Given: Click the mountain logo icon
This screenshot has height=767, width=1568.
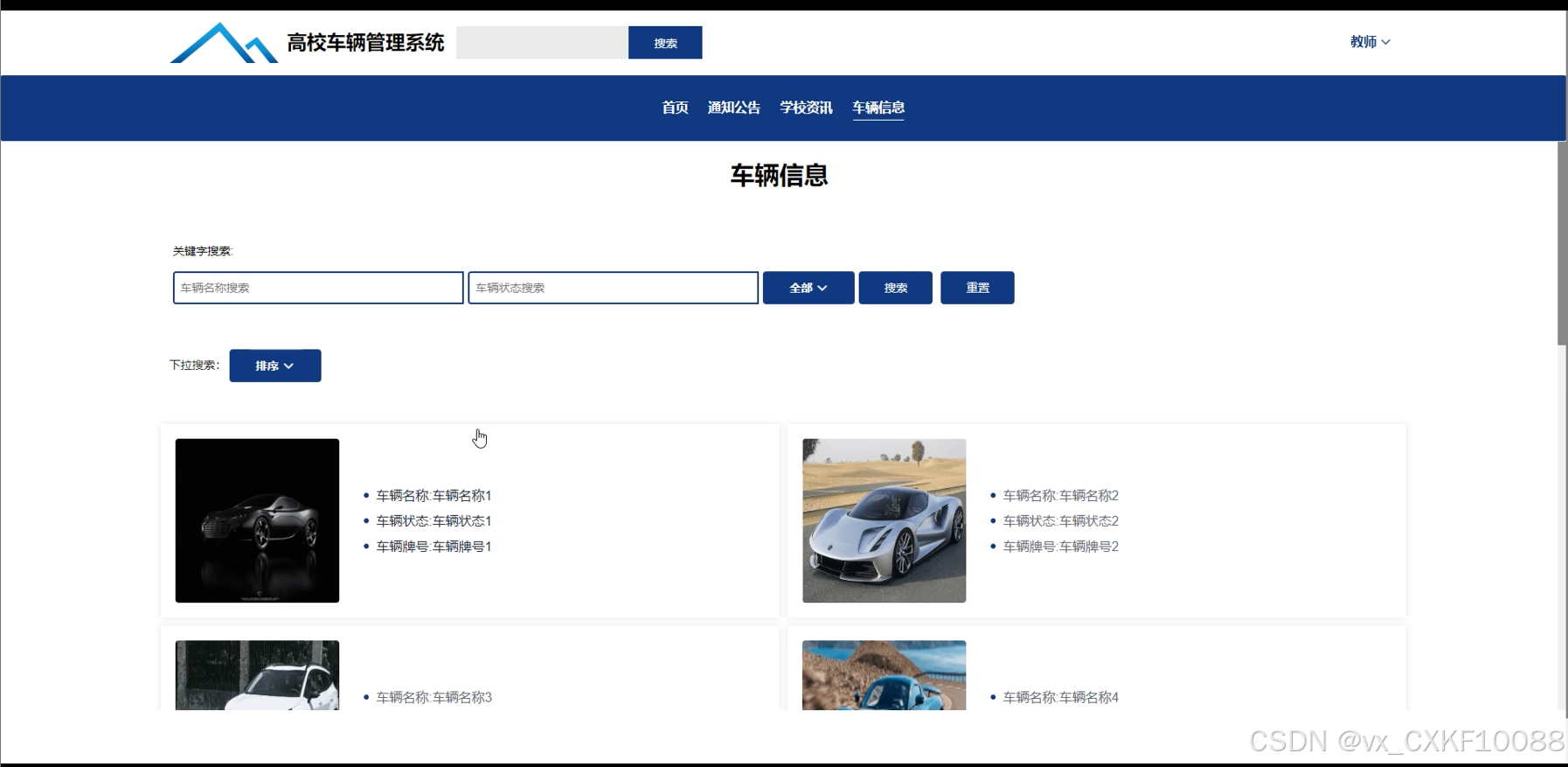Looking at the screenshot, I should pyautogui.click(x=224, y=43).
